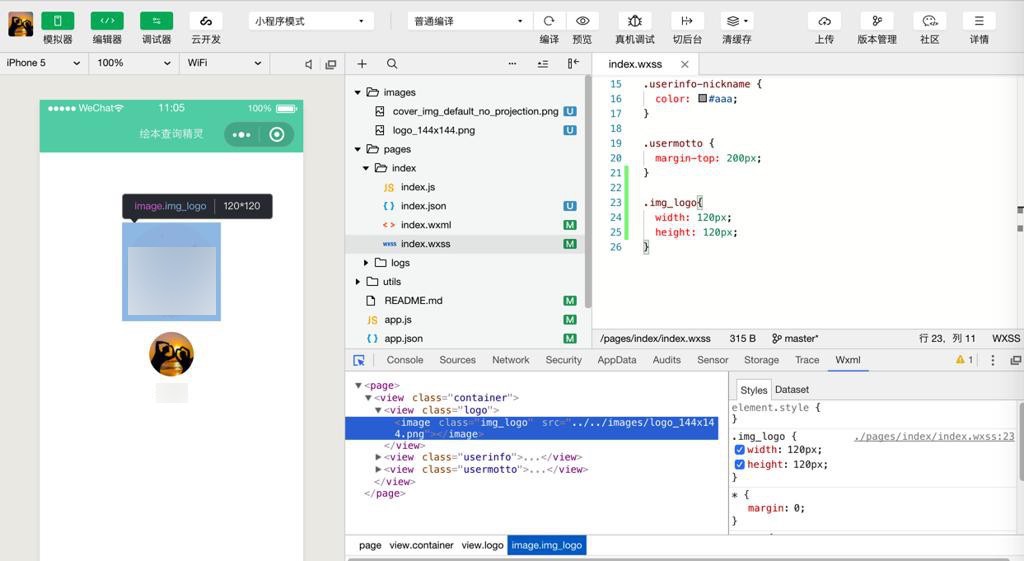Viewport: 1024px width, 561px height.
Task: Click the element inspector picker icon
Action: point(359,360)
